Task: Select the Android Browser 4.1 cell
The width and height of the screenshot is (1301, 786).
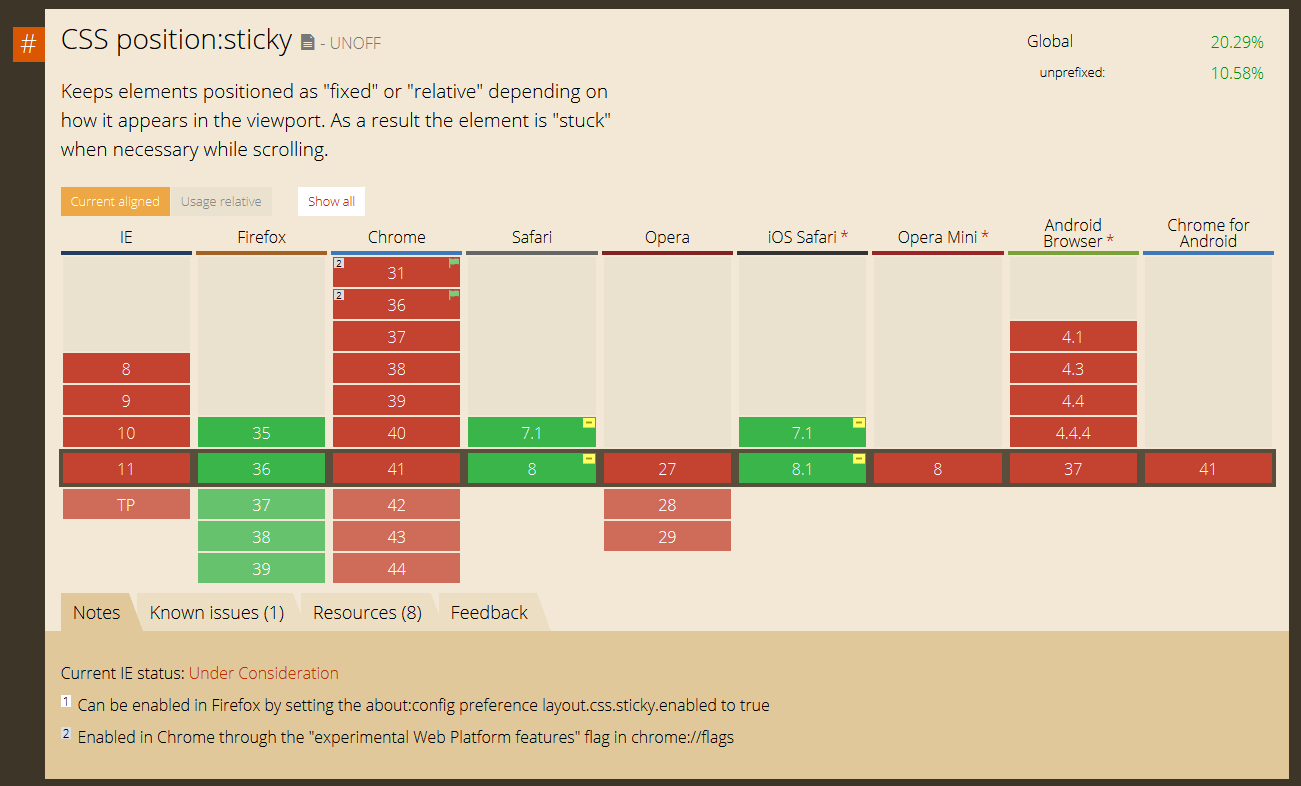Action: coord(1073,337)
